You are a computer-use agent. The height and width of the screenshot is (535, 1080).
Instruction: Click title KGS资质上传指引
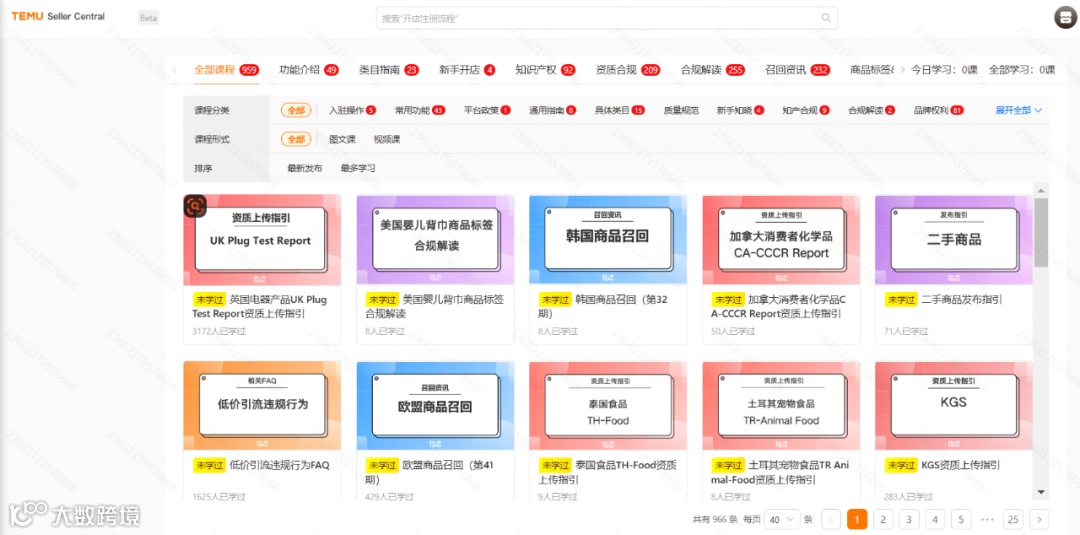(960, 465)
